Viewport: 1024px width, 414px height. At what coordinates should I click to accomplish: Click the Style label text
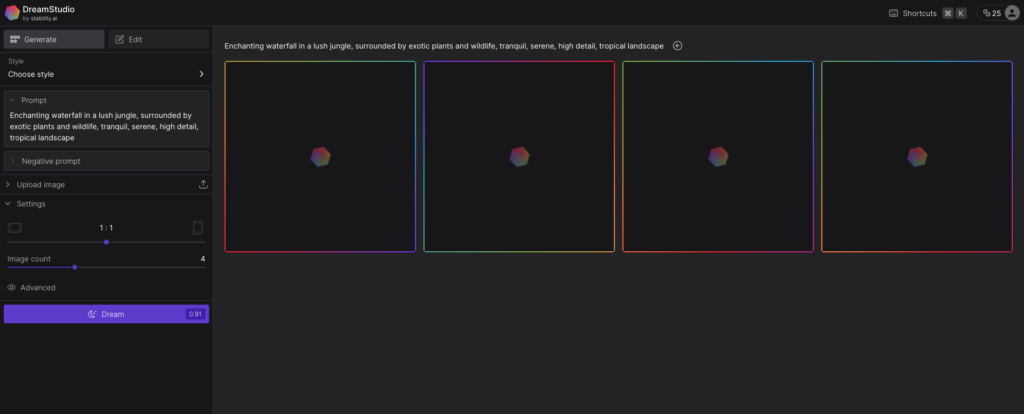pyautogui.click(x=16, y=61)
